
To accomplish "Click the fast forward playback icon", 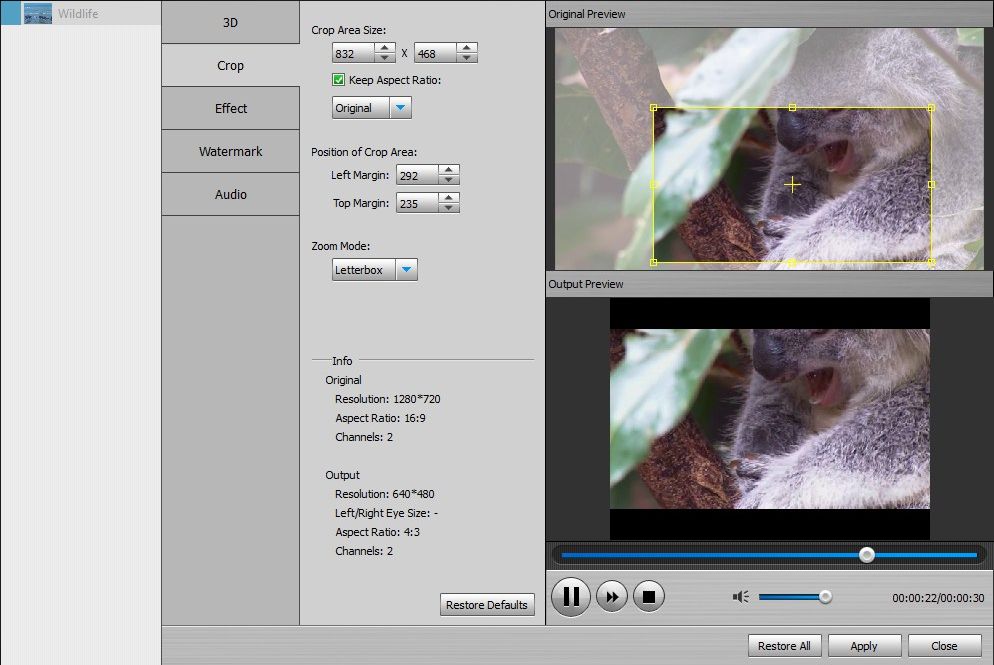I will tap(612, 596).
